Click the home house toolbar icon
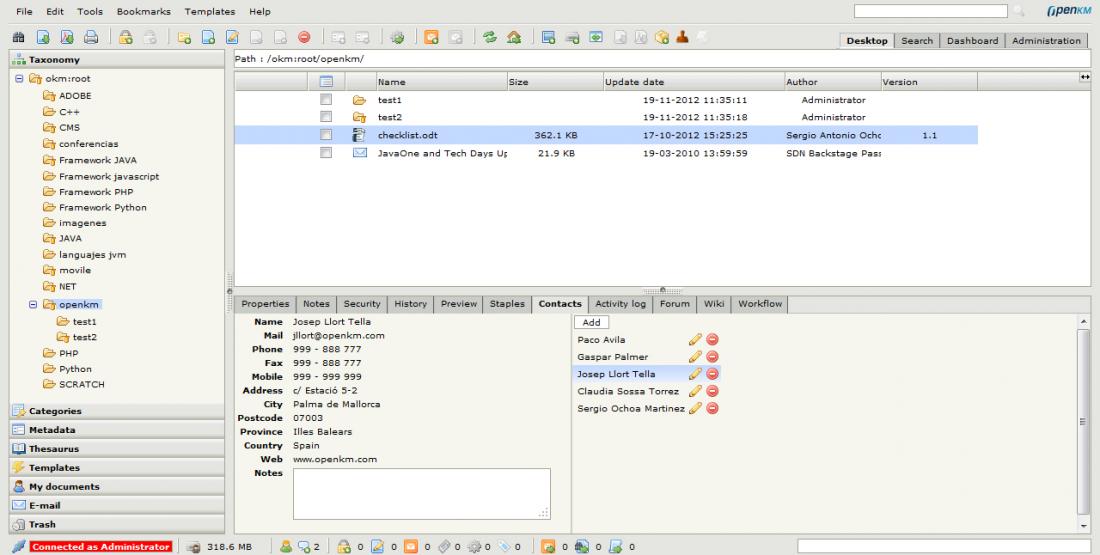This screenshot has width=1100, height=555. click(x=514, y=37)
